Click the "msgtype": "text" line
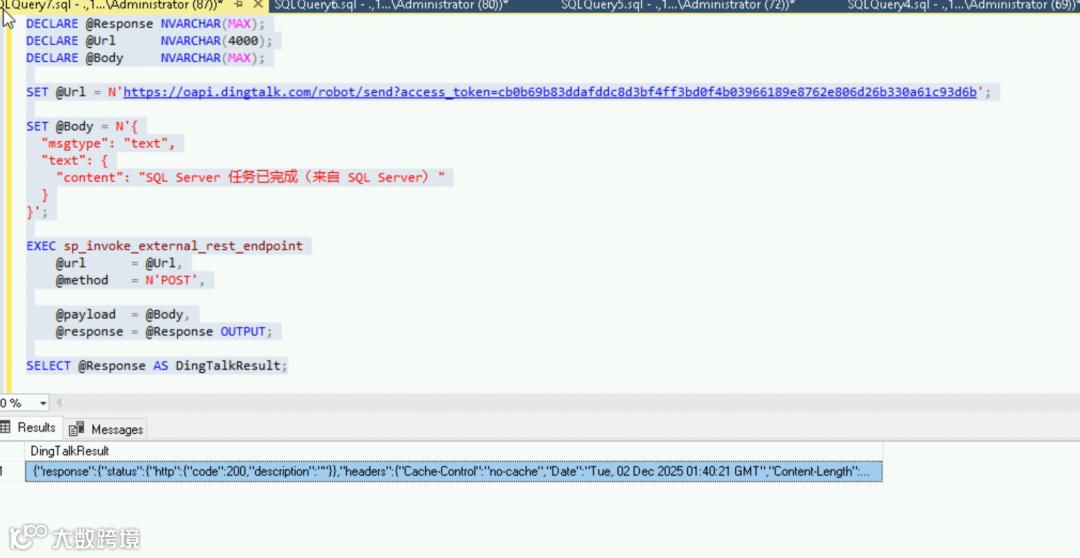This screenshot has height=558, width=1080. pos(109,144)
